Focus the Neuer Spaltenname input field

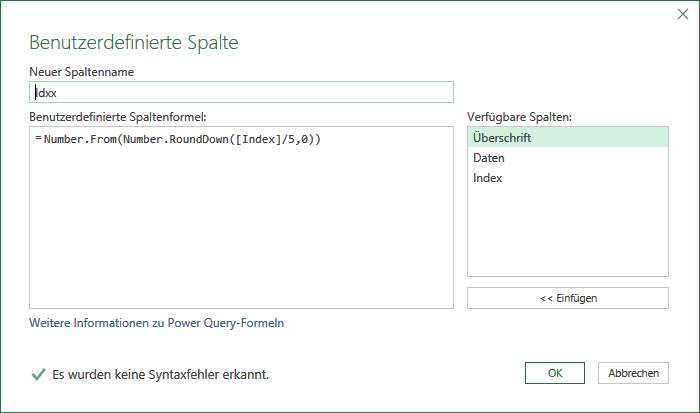(x=242, y=92)
